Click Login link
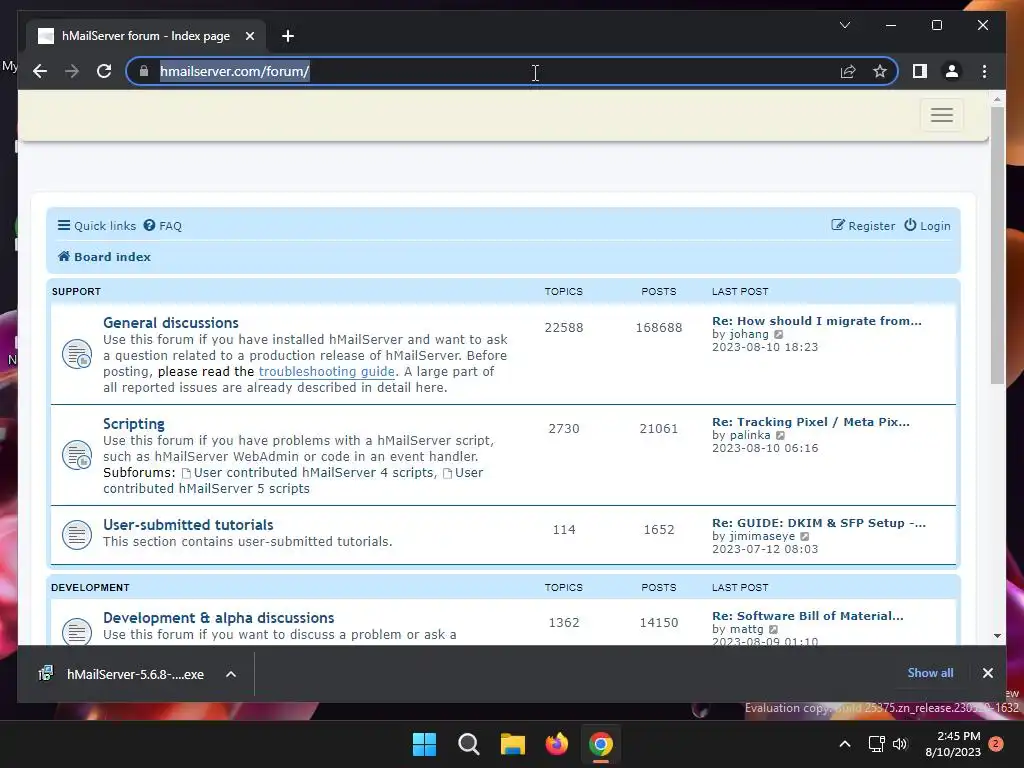This screenshot has width=1024, height=768. (927, 226)
